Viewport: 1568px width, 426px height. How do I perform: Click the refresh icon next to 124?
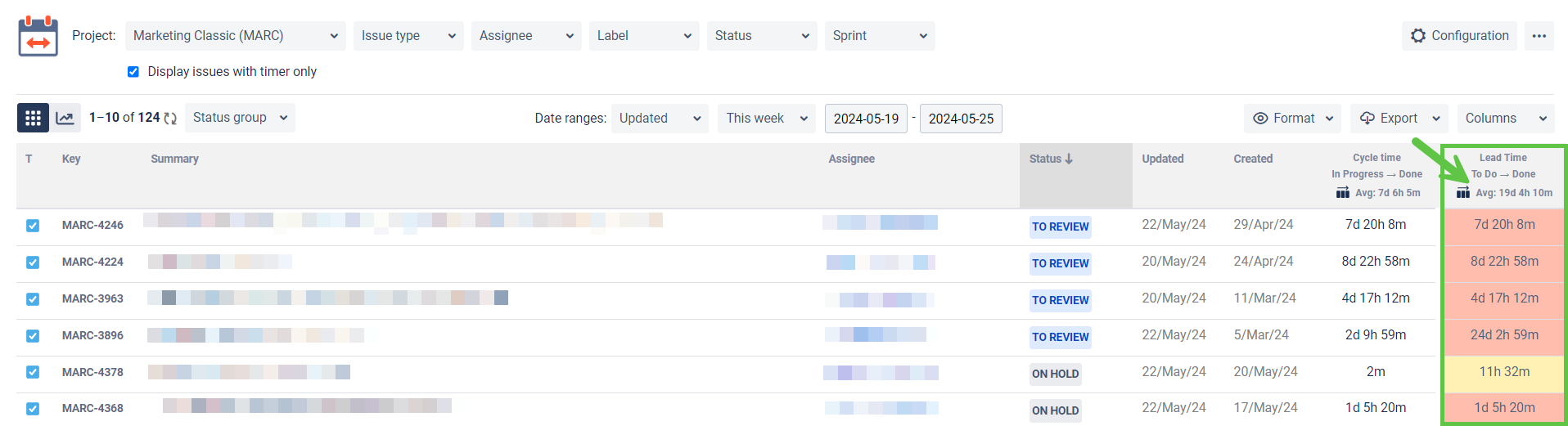point(170,118)
